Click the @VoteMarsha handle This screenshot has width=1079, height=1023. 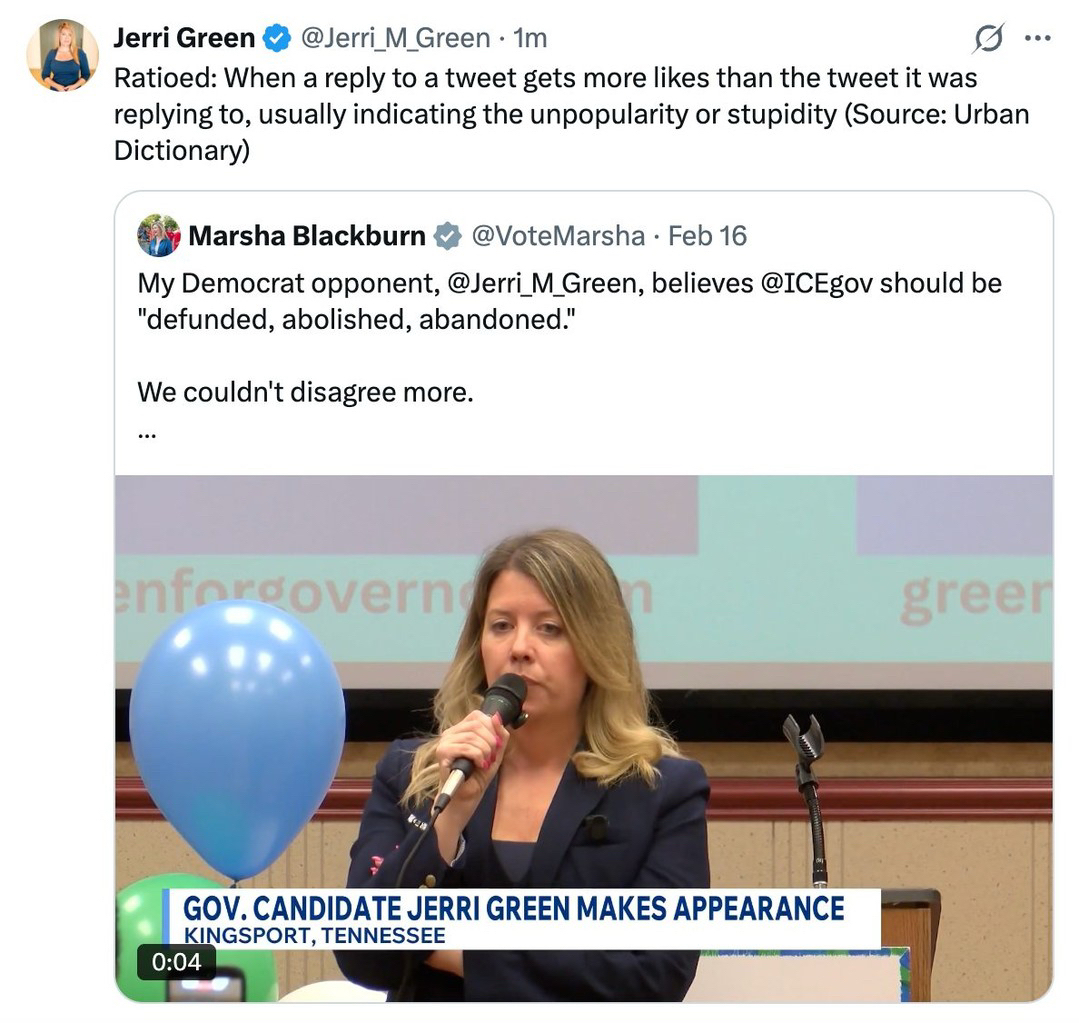[x=557, y=236]
